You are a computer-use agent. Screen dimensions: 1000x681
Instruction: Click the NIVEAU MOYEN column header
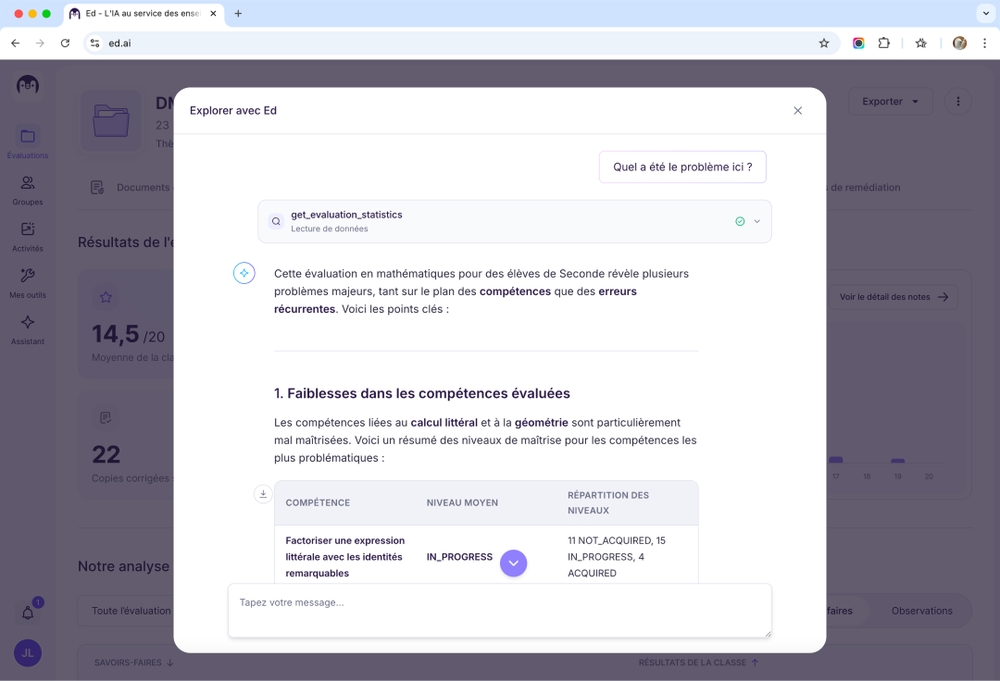(x=462, y=502)
